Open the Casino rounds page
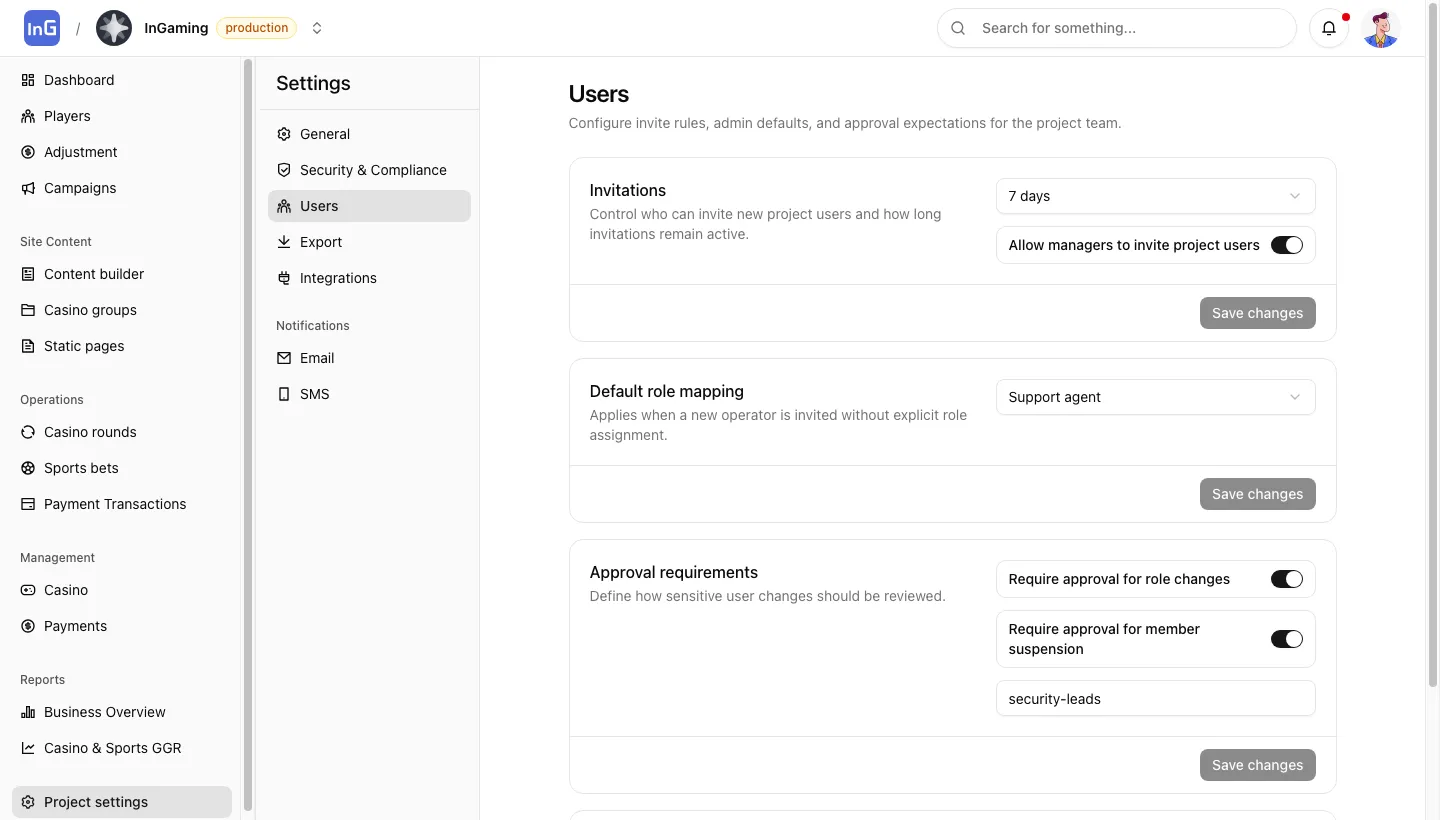 click(90, 432)
